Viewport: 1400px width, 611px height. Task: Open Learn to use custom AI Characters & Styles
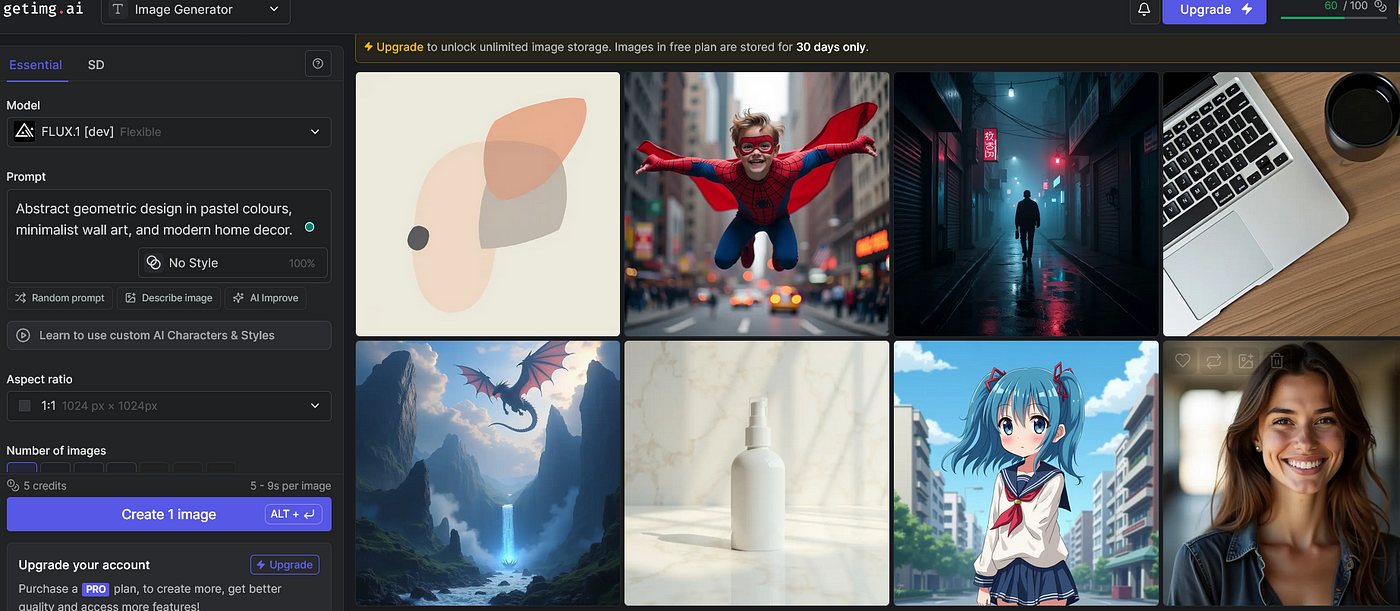[169, 335]
